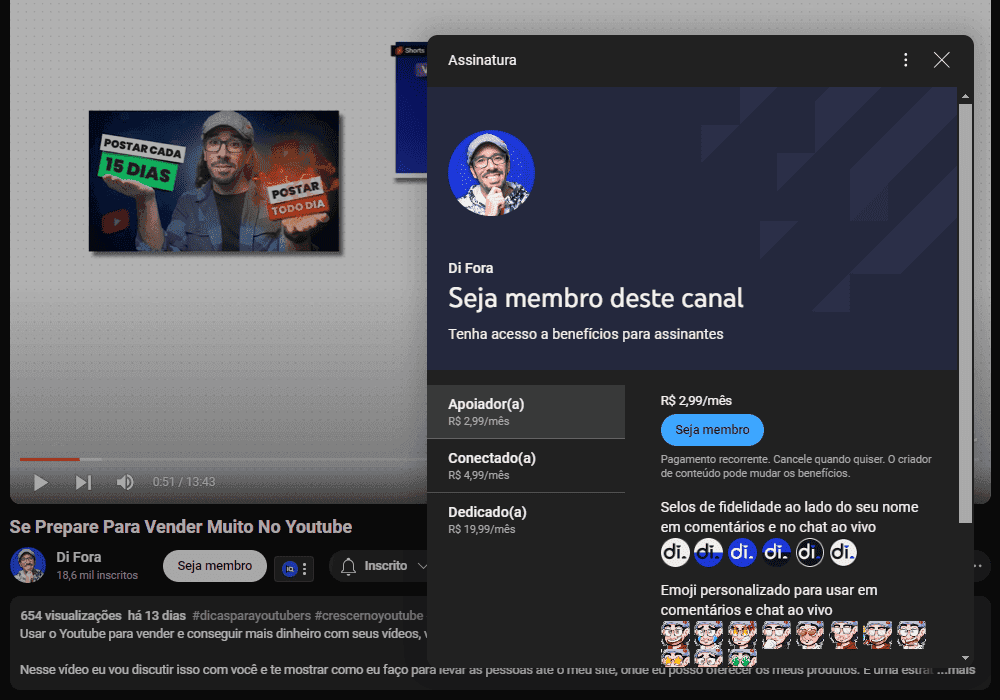Click the video title Se Prepare Para Vender Muito

[x=180, y=527]
